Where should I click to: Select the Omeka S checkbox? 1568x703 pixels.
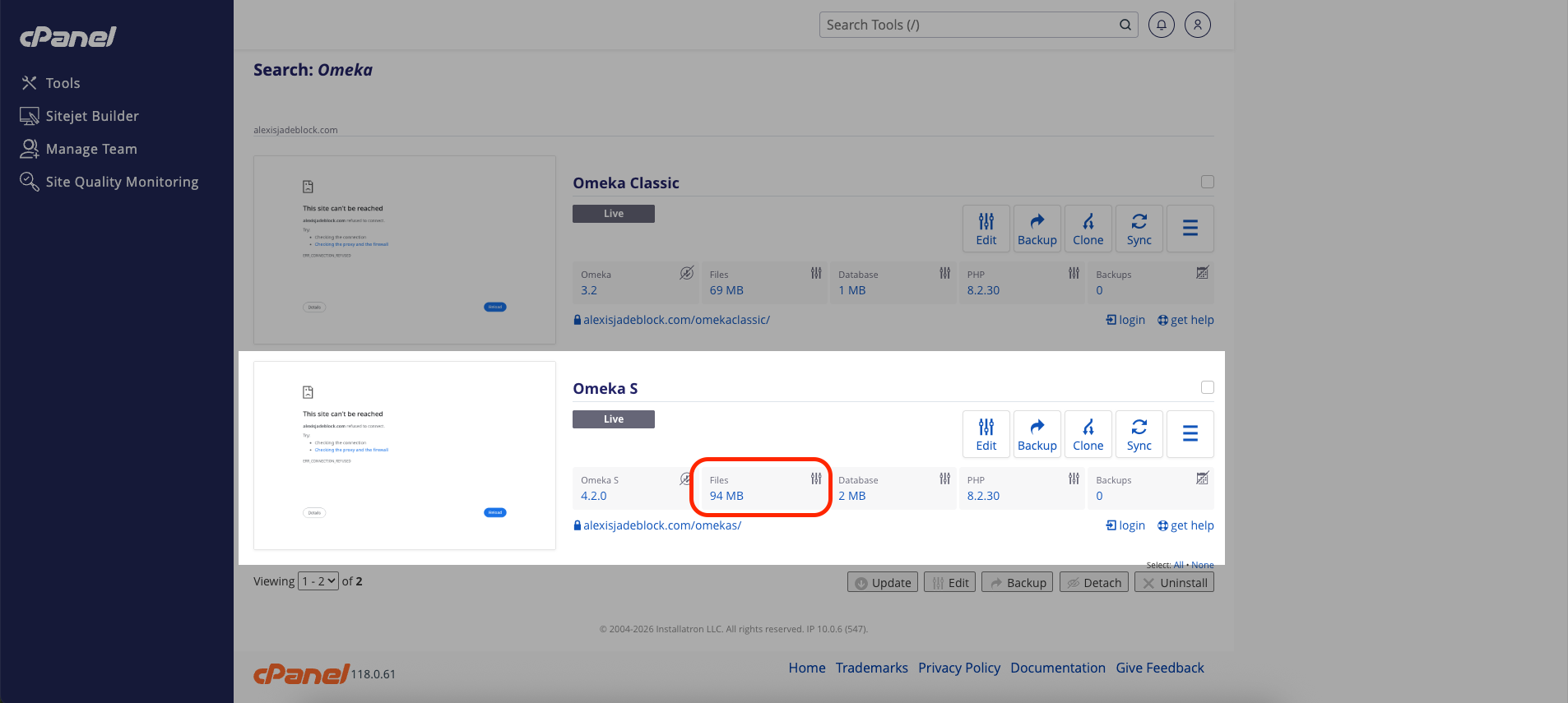(1208, 387)
